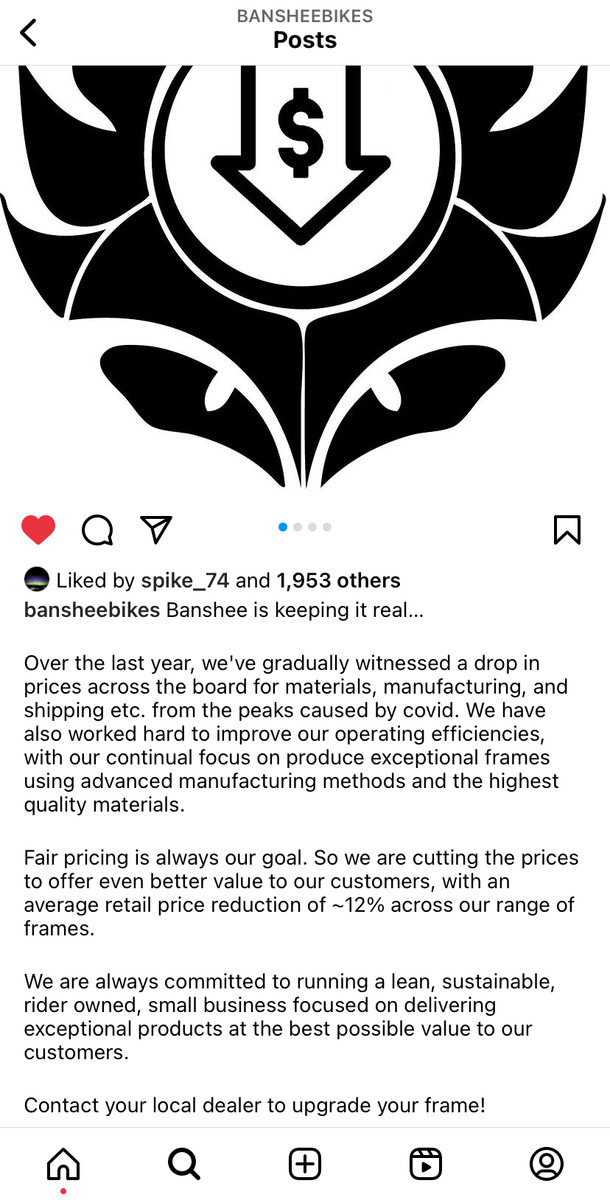Go back using the back arrow
The image size is (610, 1200).
(x=28, y=32)
